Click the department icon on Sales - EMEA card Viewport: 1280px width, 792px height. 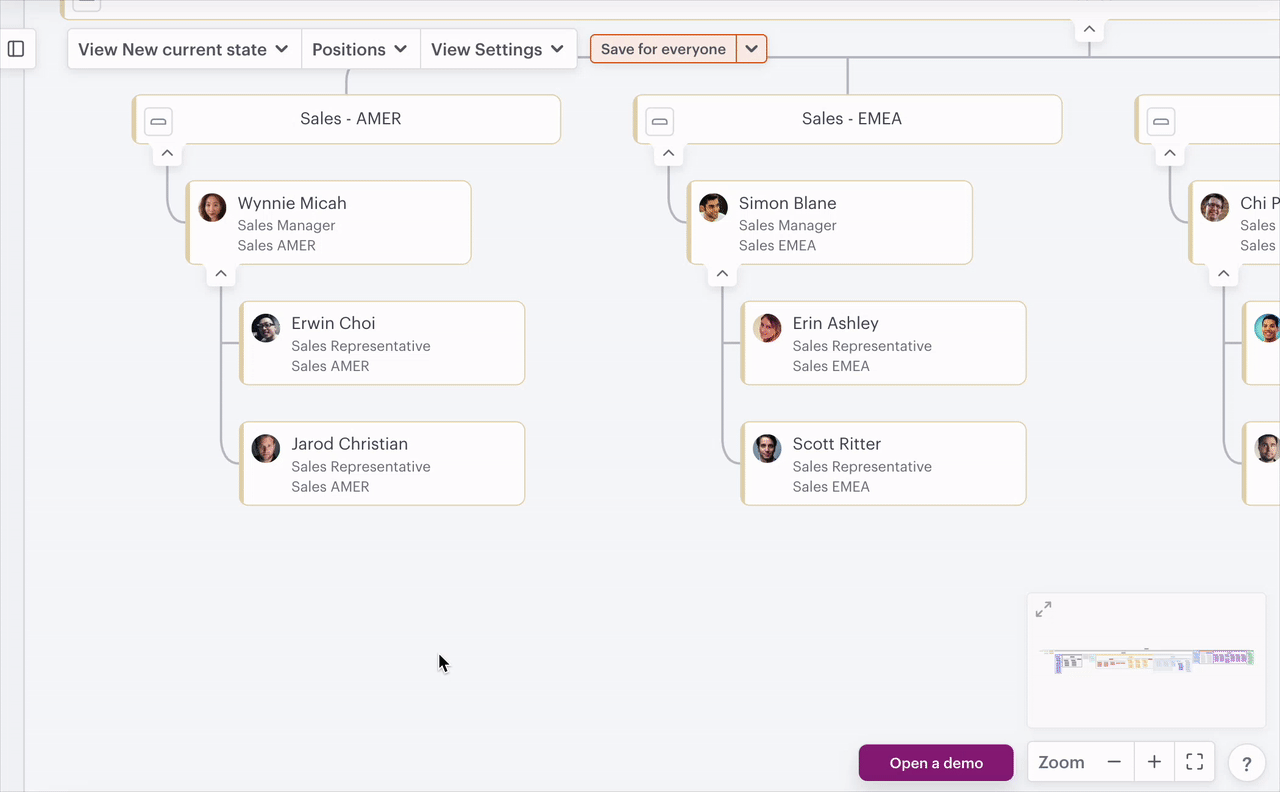click(659, 121)
